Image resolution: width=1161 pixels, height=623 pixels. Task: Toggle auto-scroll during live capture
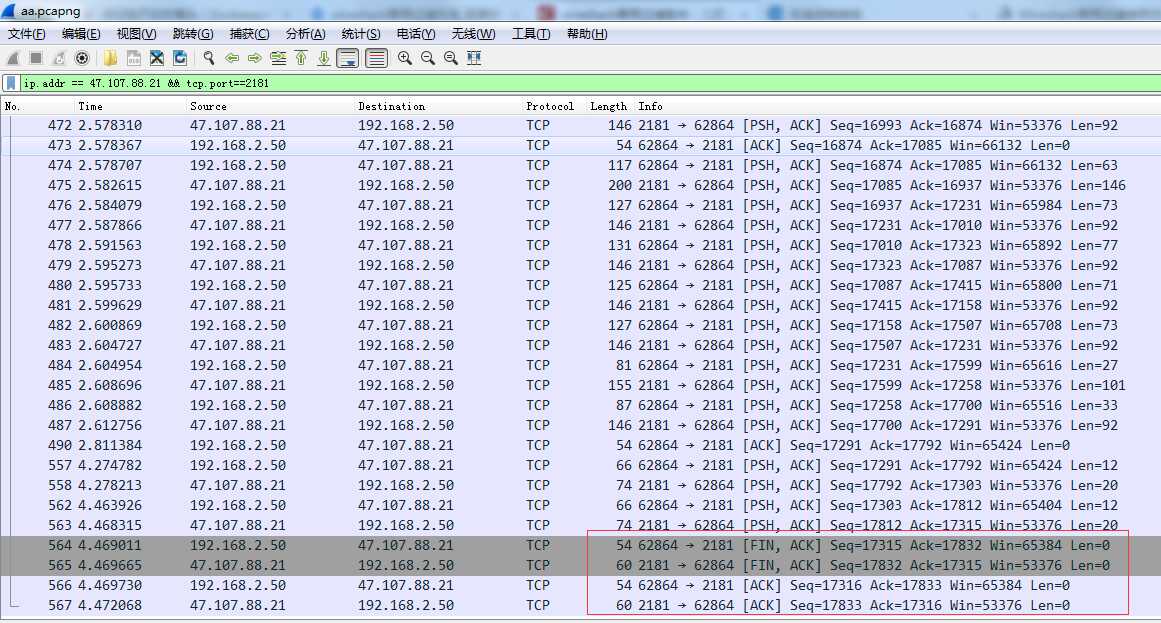[347, 58]
